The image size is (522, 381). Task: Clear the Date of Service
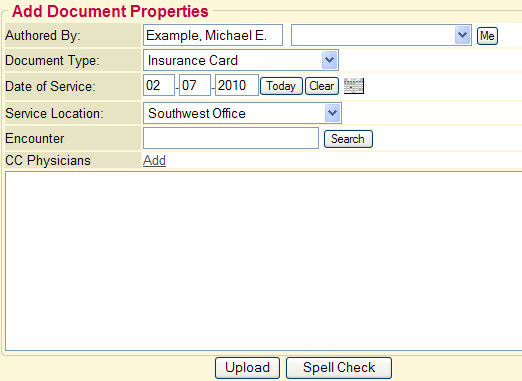coord(322,86)
